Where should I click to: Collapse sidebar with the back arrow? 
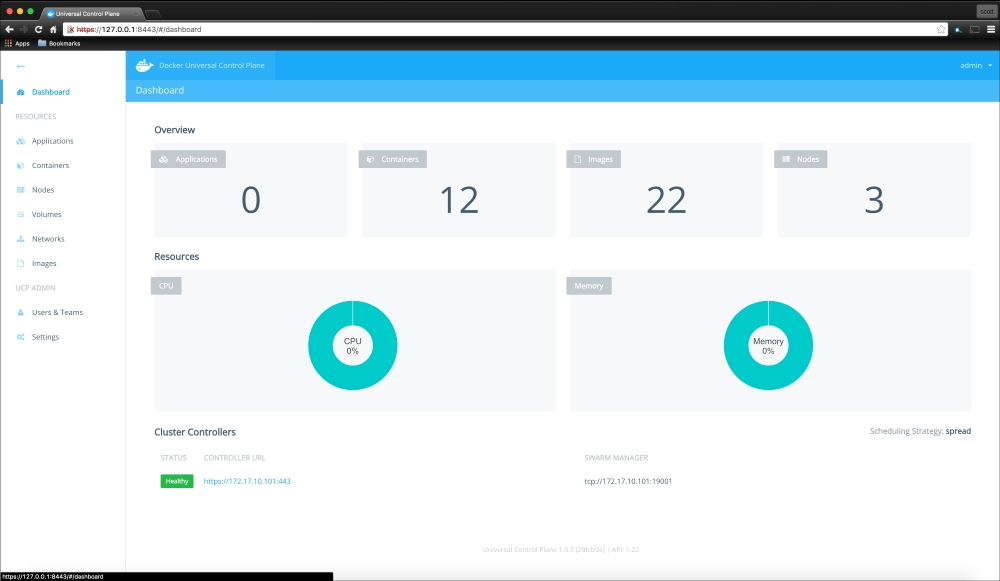point(21,66)
